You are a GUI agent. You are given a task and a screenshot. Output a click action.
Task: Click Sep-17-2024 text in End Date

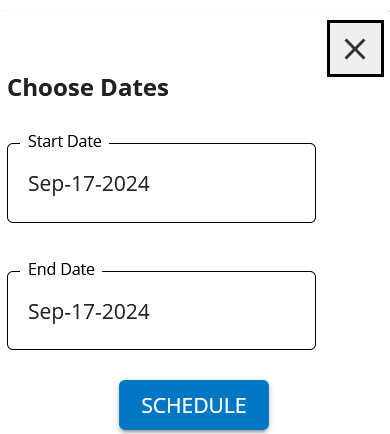89,312
